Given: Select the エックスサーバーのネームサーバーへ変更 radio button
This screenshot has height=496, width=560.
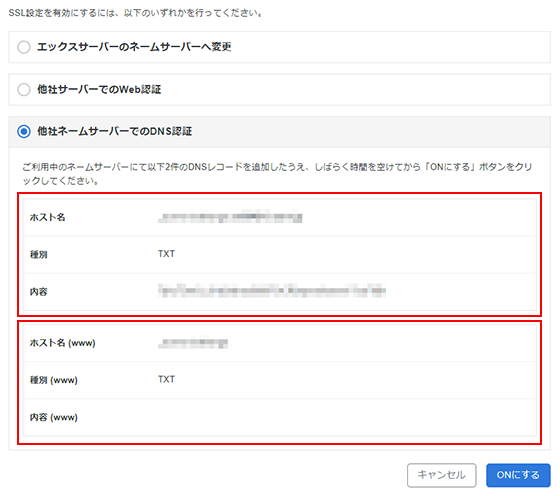Looking at the screenshot, I should pos(24,47).
